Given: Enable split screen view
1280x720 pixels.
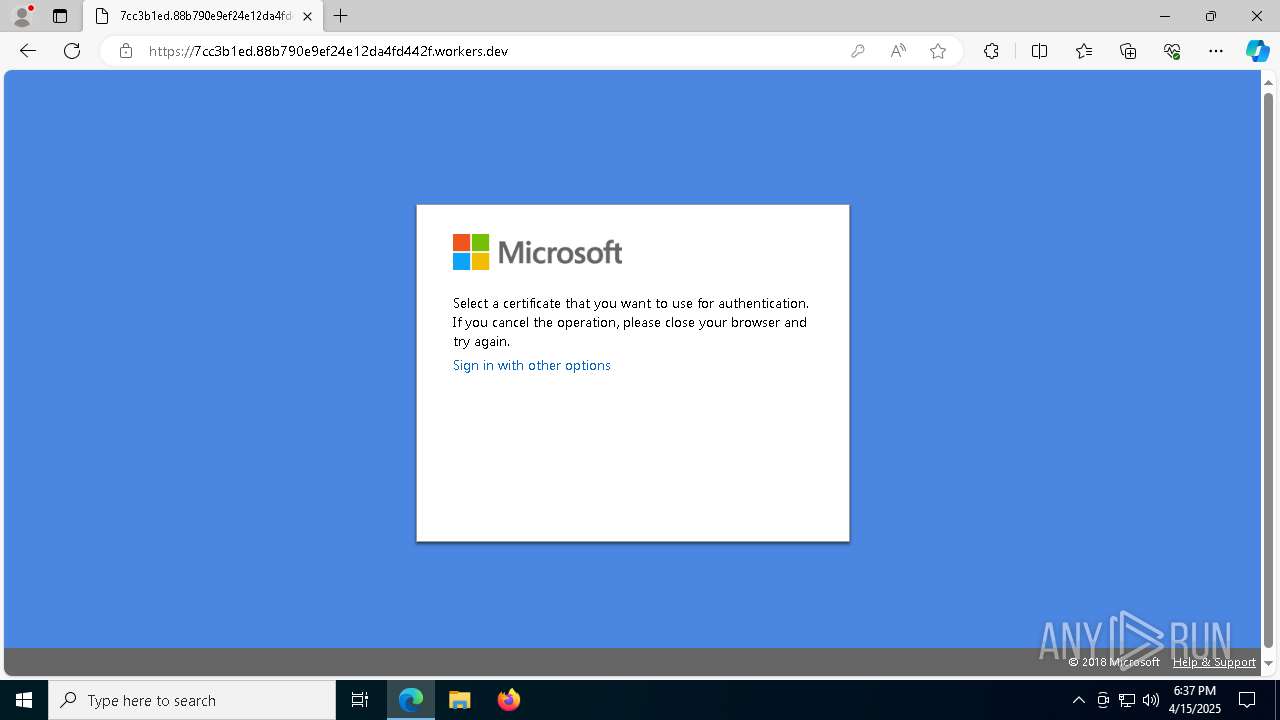Looking at the screenshot, I should point(1039,51).
